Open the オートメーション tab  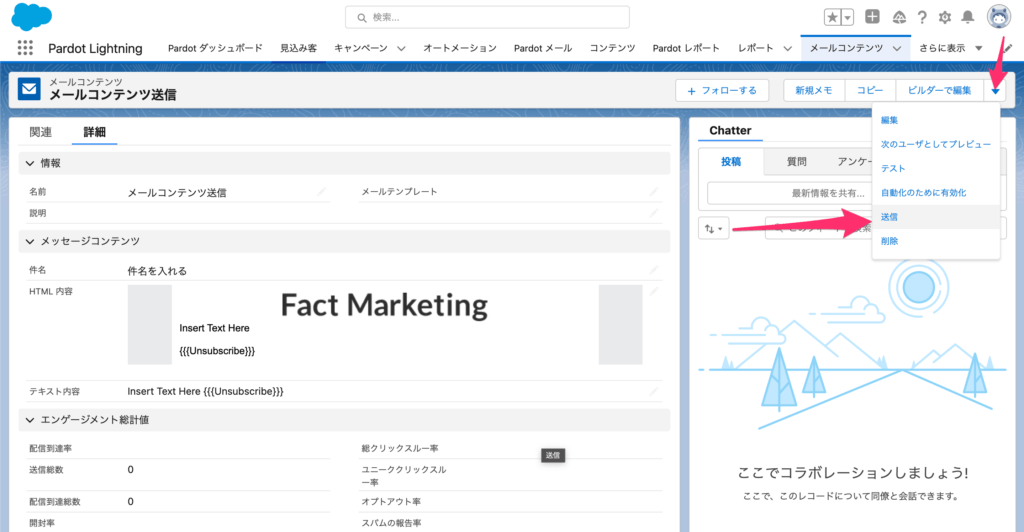coord(460,48)
